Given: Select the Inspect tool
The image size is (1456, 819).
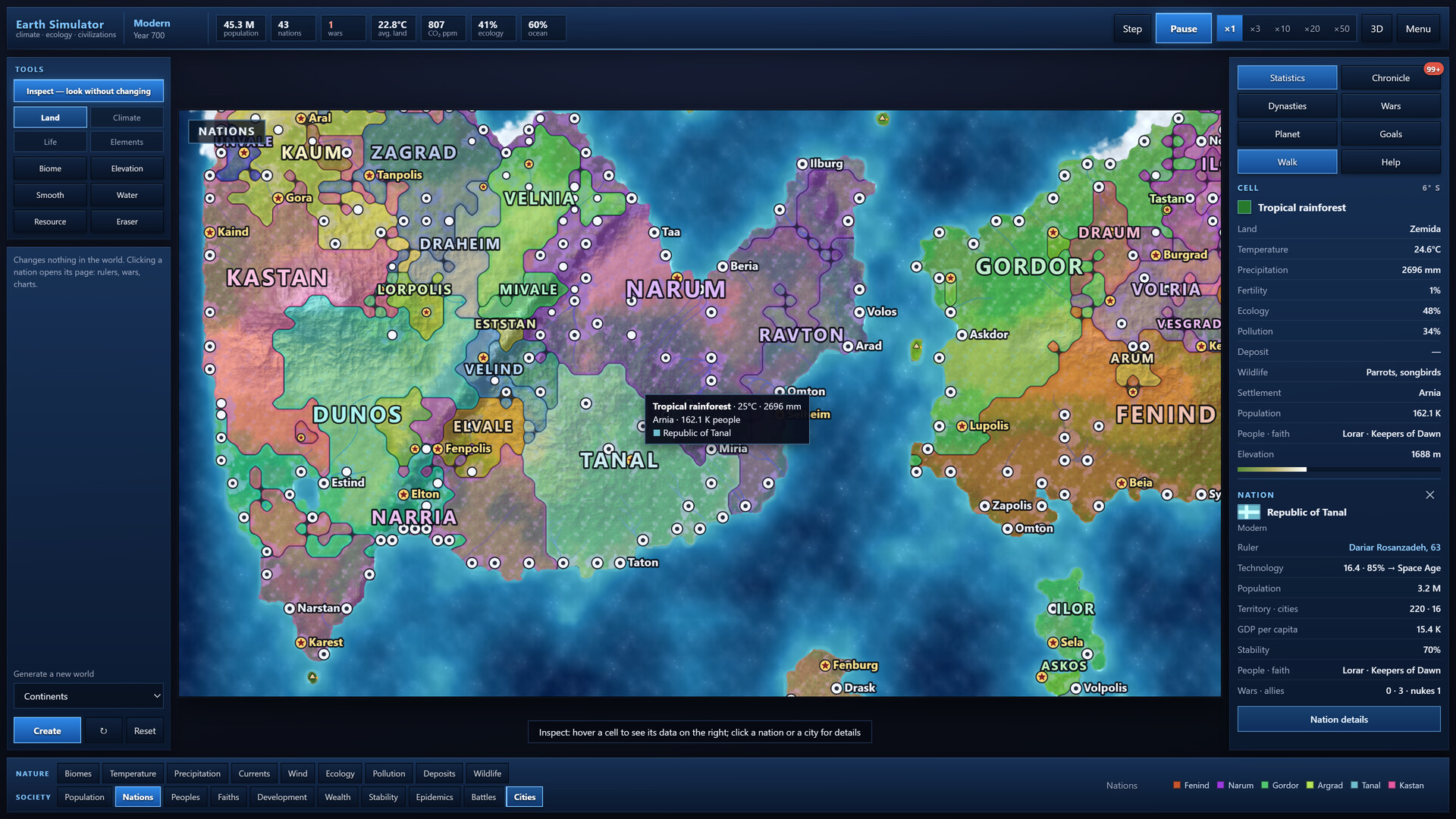Looking at the screenshot, I should 89,91.
